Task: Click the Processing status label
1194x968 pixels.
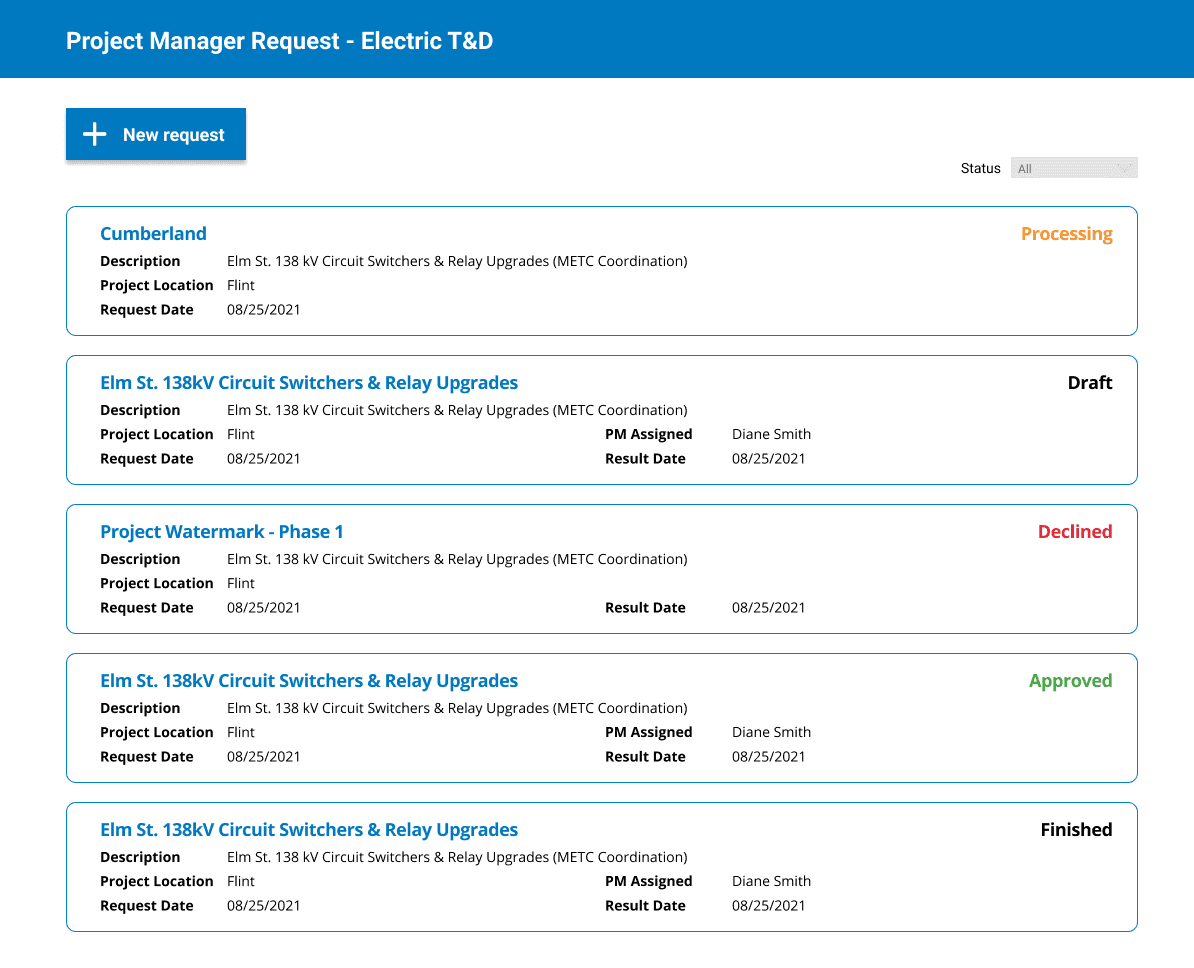Action: pyautogui.click(x=1066, y=234)
